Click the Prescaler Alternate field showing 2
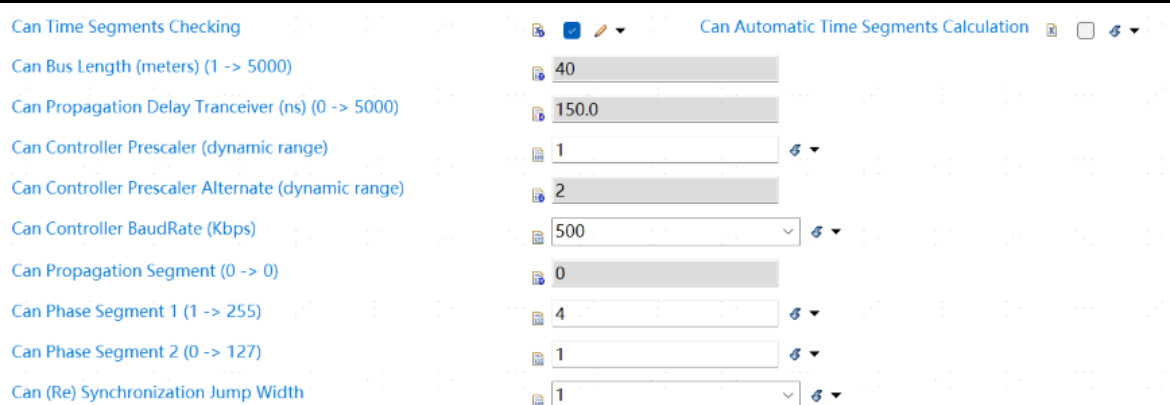Screen dimensions: 1170x405 tap(665, 191)
